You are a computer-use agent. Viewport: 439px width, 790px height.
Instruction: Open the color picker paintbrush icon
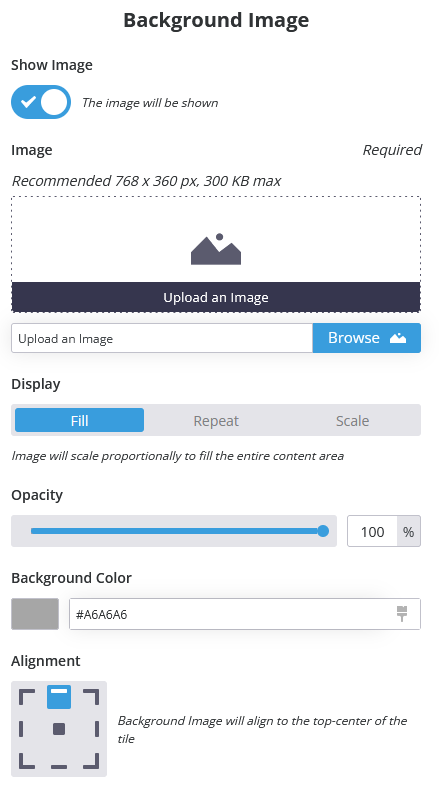click(402, 614)
